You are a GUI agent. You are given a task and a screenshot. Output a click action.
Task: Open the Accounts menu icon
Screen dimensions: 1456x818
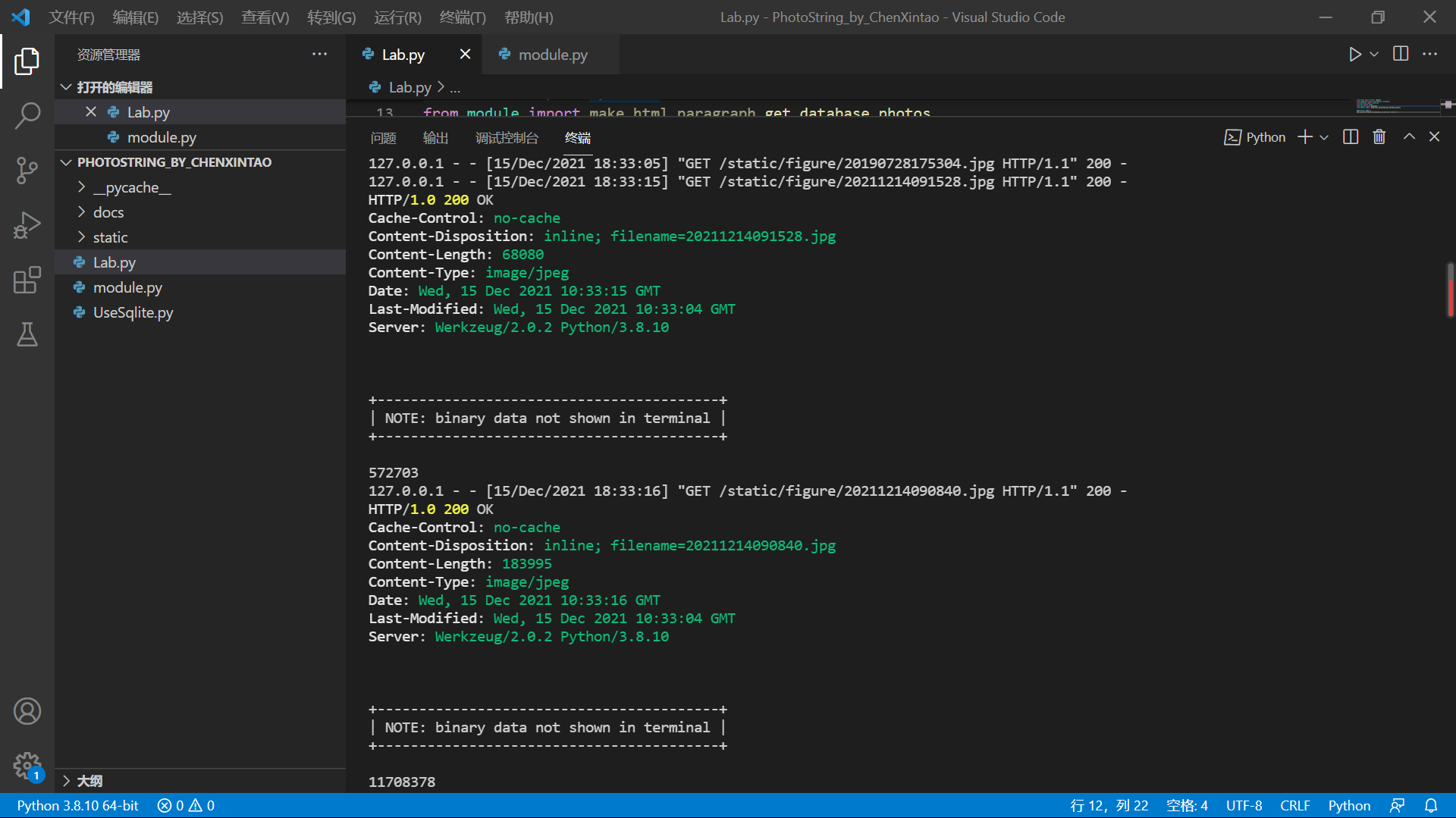27,711
